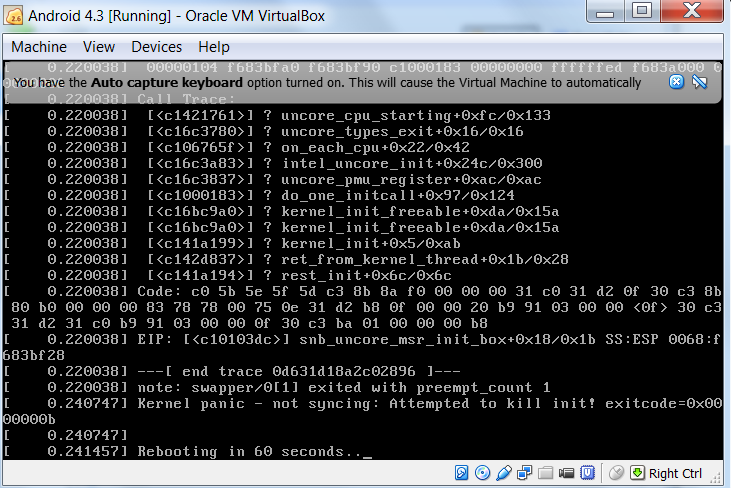Click the Right Ctrl host key label
The width and height of the screenshot is (731, 488).
tap(675, 473)
